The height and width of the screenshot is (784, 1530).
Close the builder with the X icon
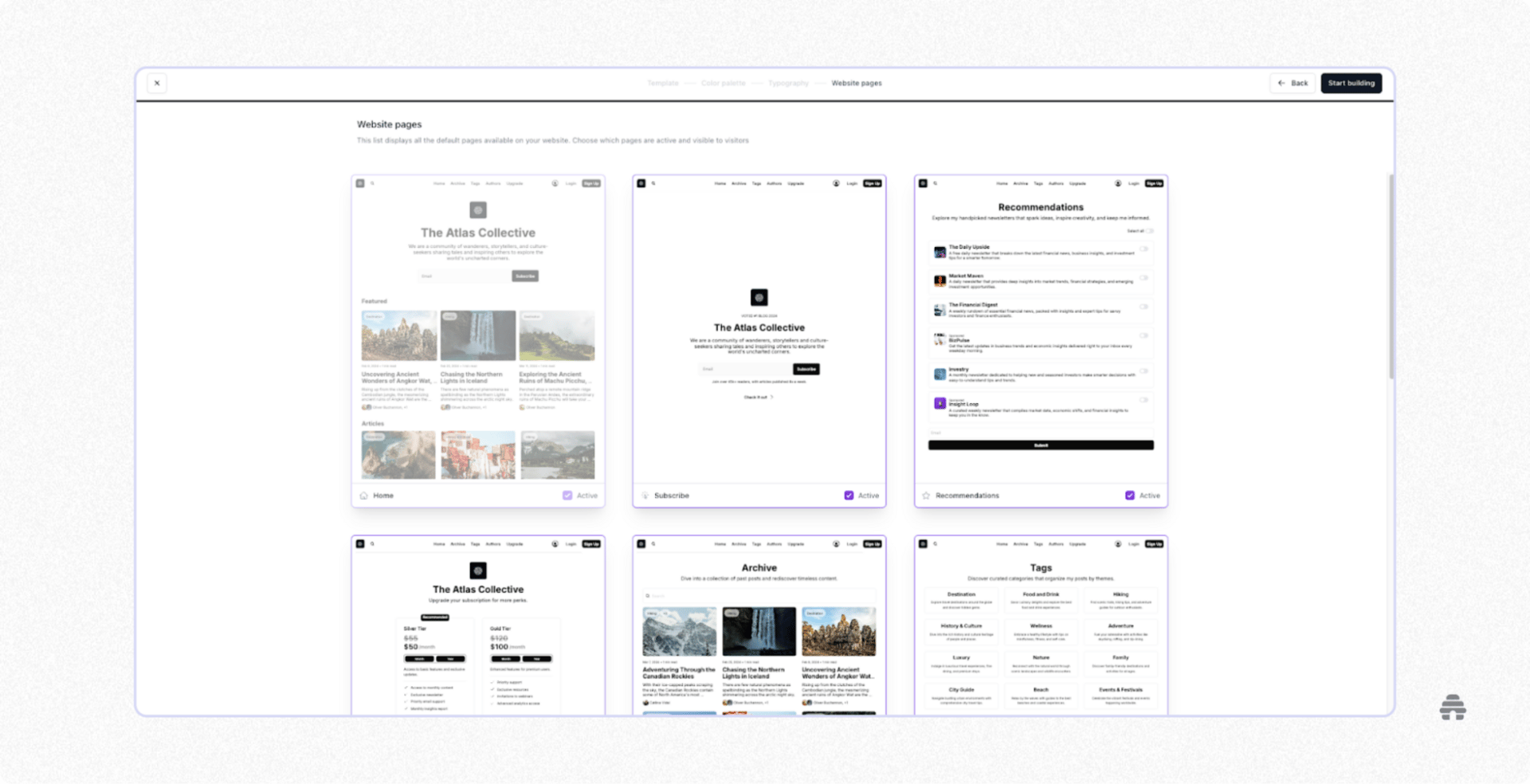157,83
